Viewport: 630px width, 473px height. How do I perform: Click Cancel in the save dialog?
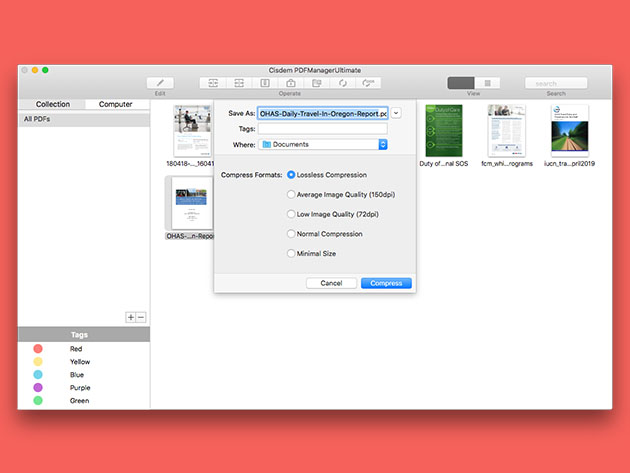331,283
